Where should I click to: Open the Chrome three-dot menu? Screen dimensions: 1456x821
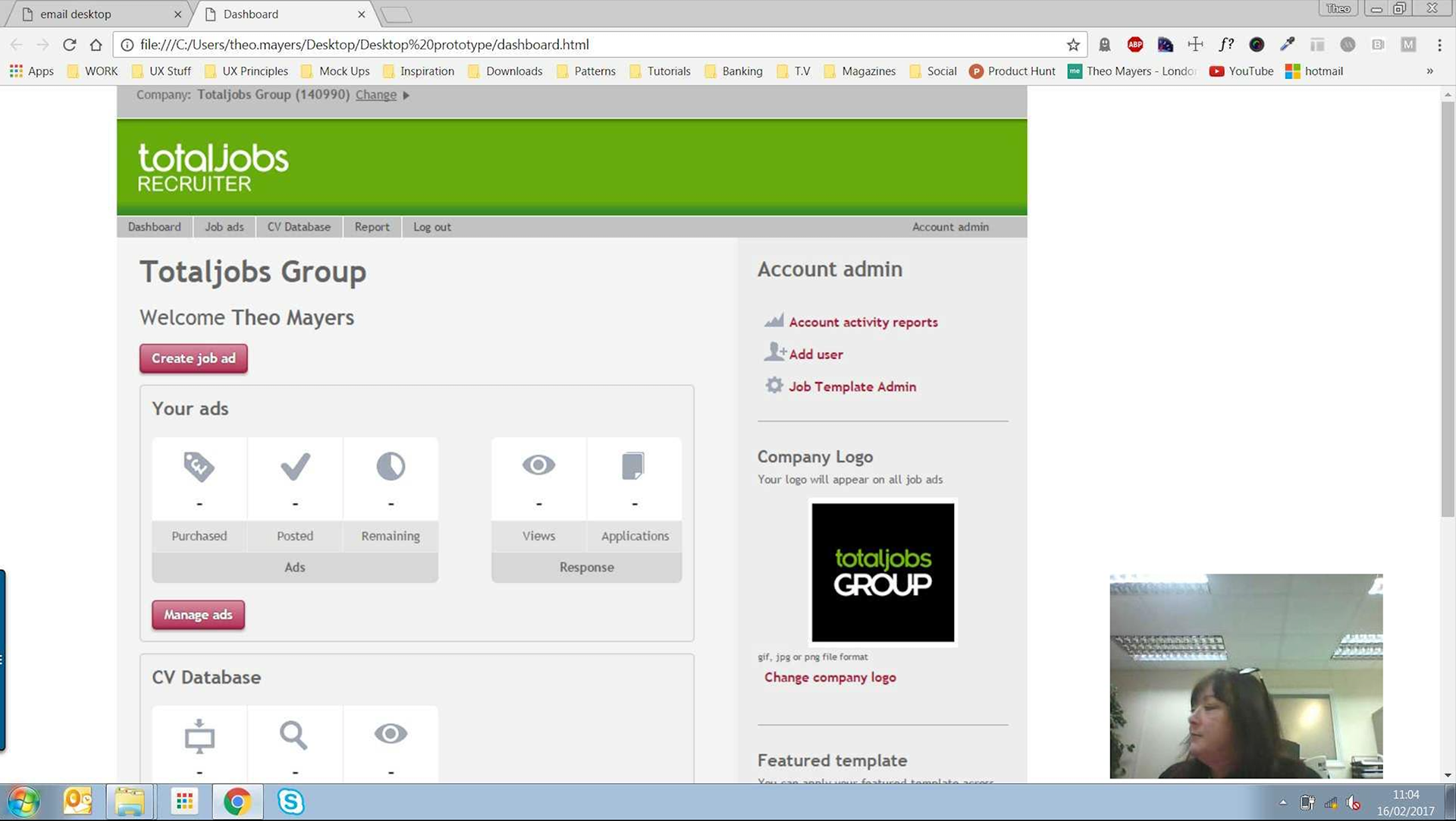click(x=1439, y=45)
